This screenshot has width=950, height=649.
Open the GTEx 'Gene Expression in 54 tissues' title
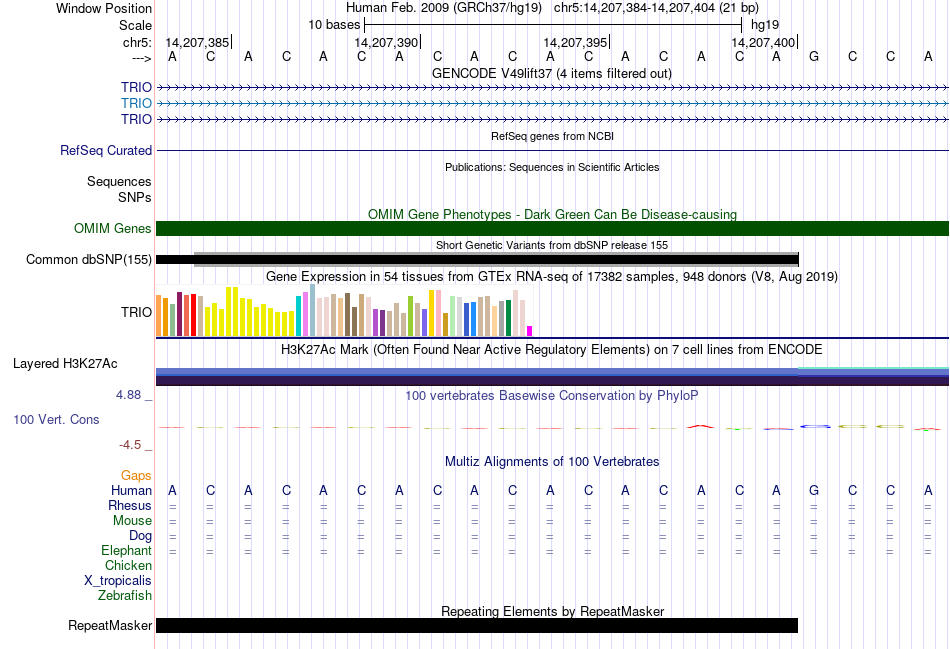click(x=552, y=276)
